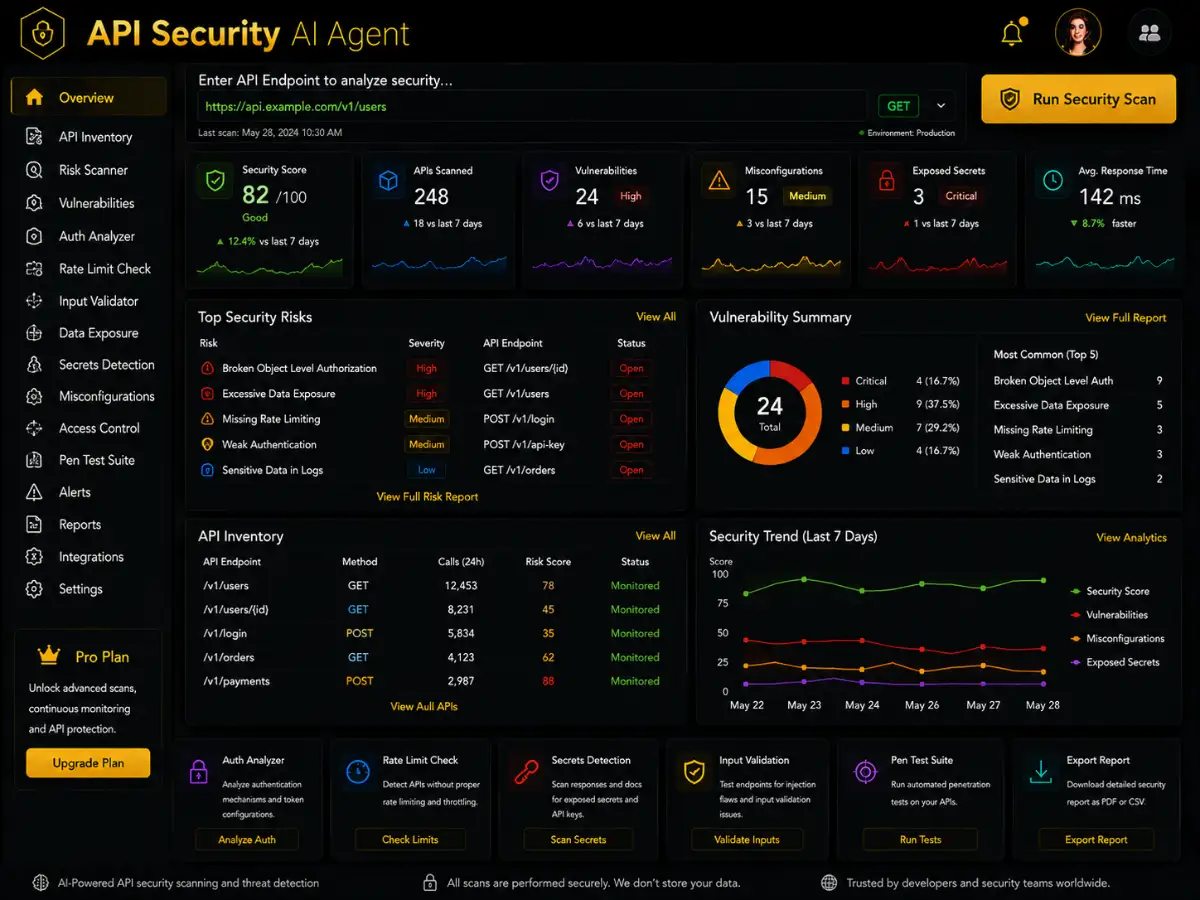Click the APIs Scanned cube icon

[x=387, y=182]
